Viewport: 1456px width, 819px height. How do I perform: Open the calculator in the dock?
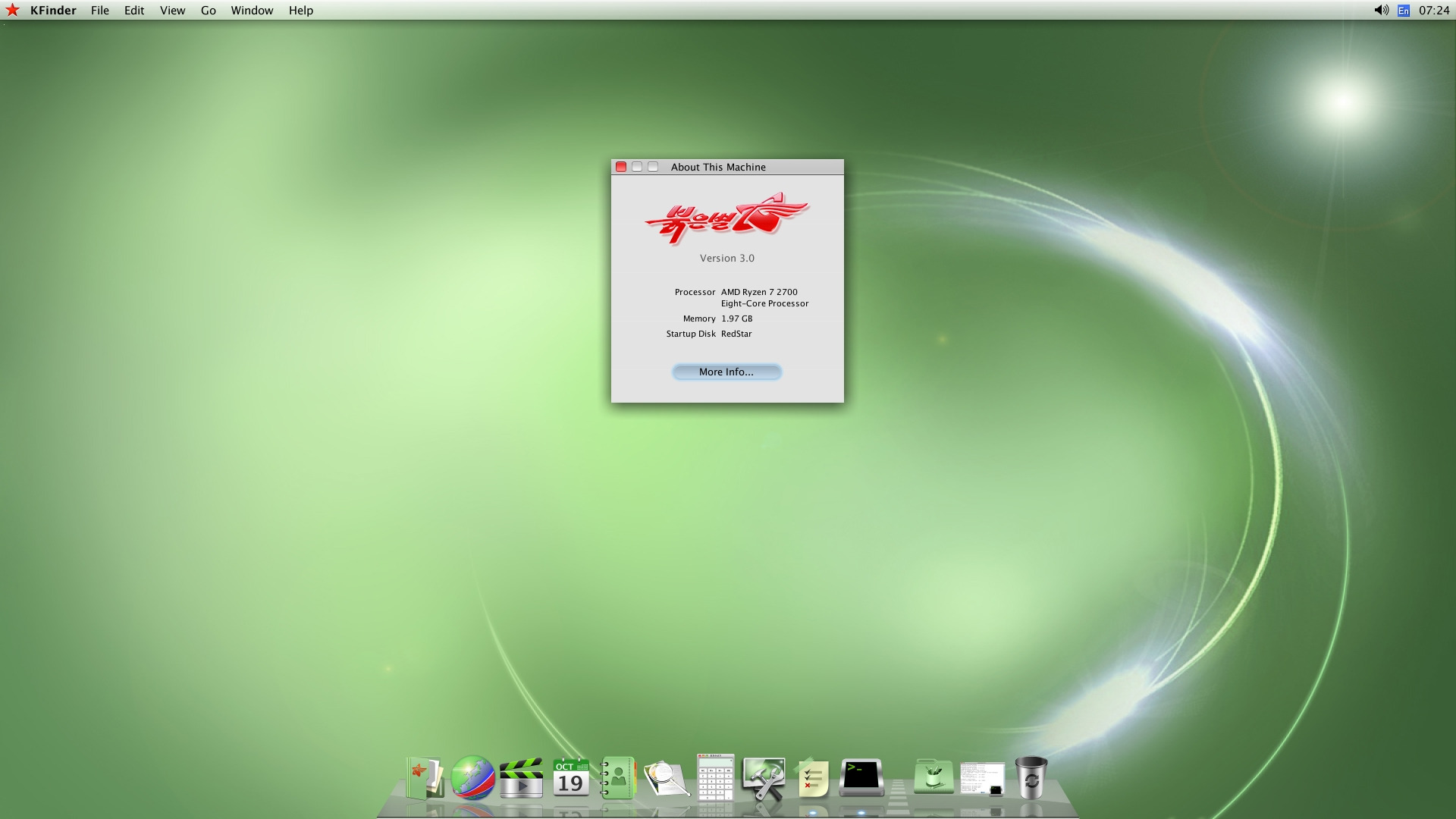pos(715,778)
